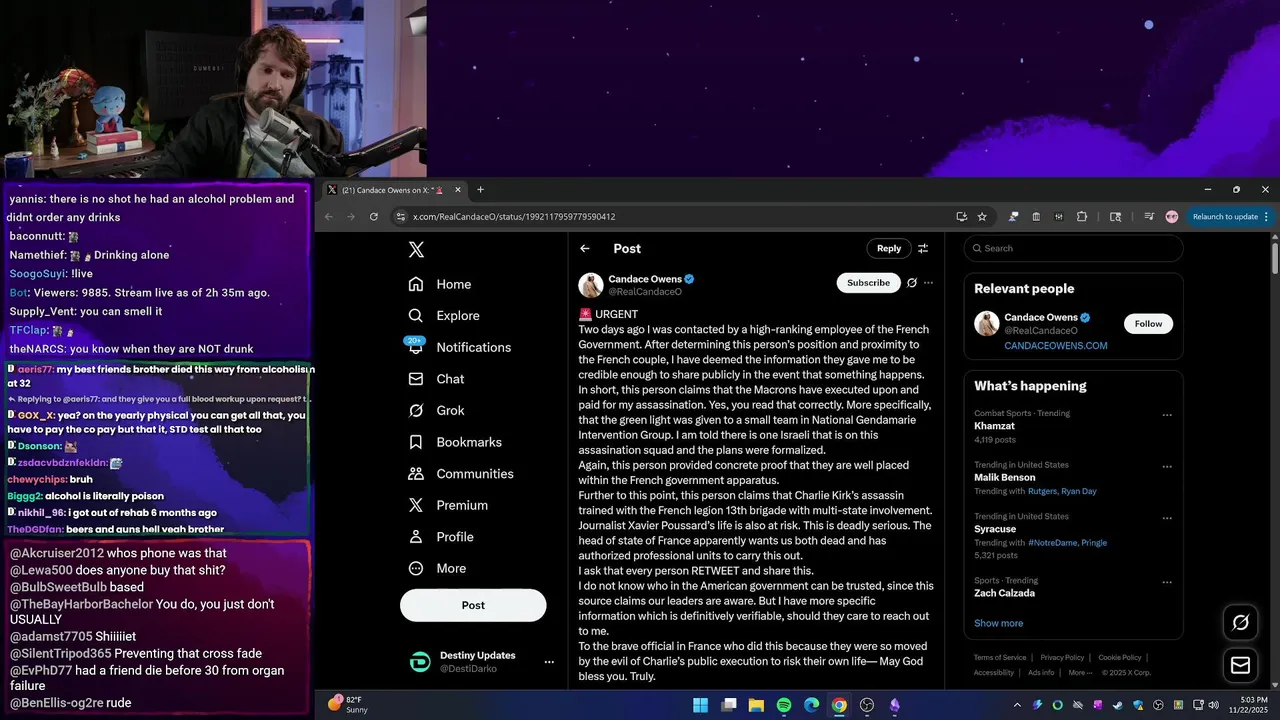
Task: Open Profile in X sidebar
Action: tap(440, 537)
